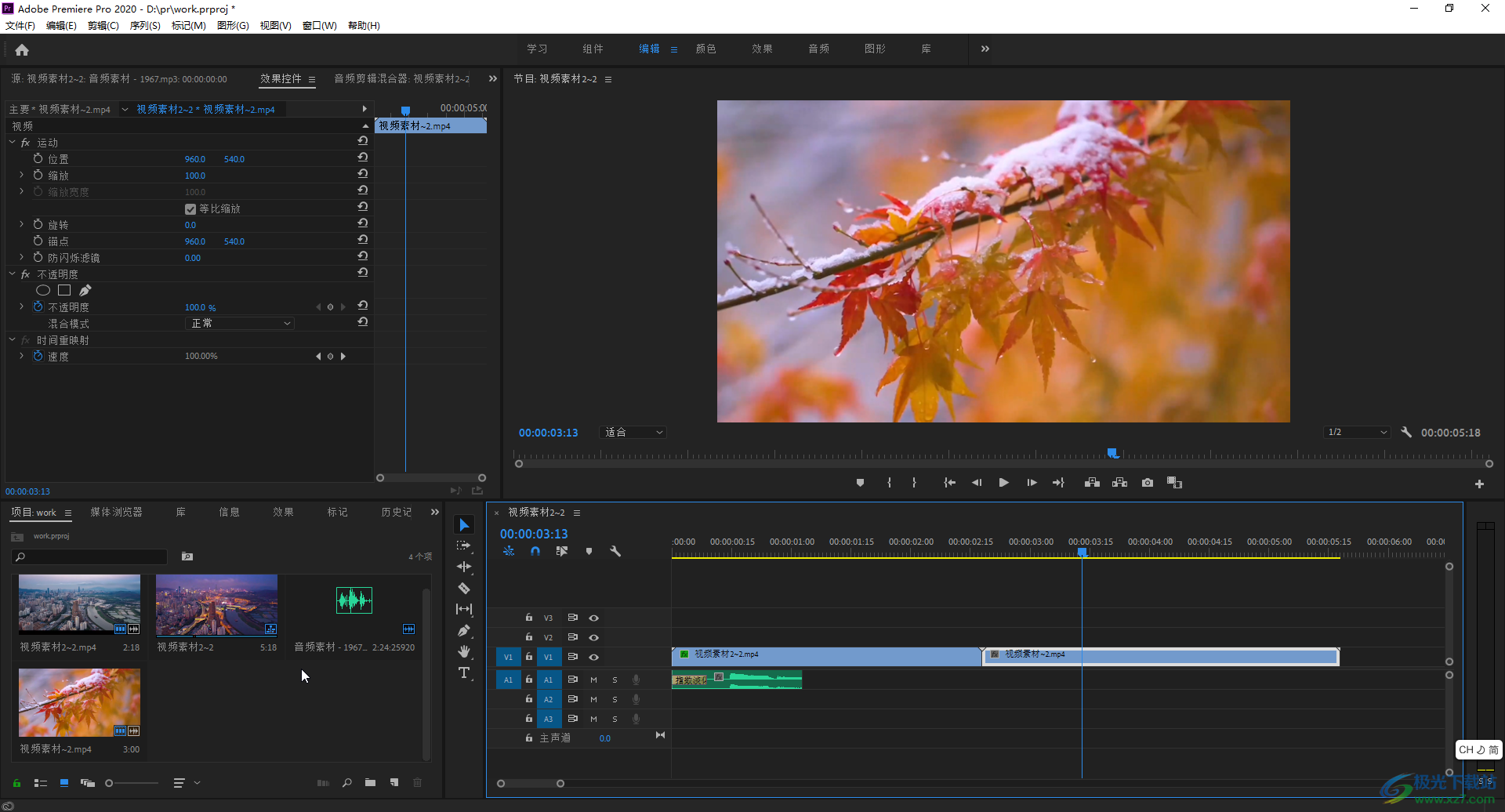The image size is (1505, 812).
Task: Click the New Item button
Action: click(394, 782)
